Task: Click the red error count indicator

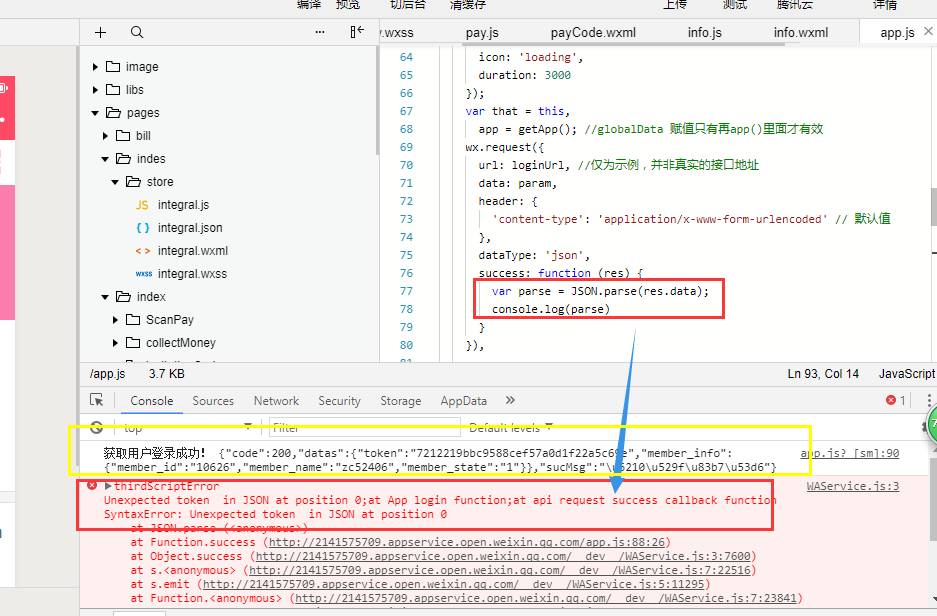Action: point(895,400)
